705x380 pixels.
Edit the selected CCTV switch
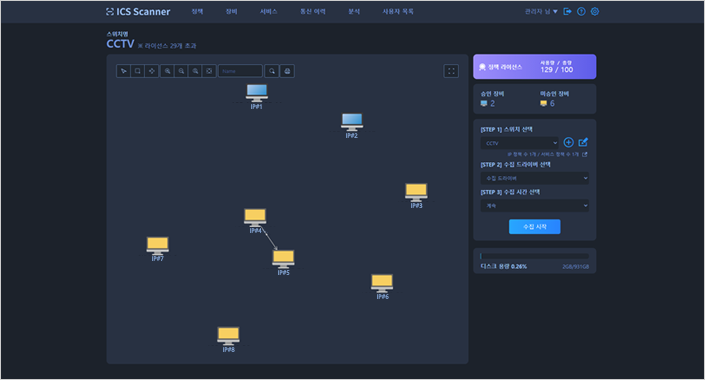click(583, 142)
